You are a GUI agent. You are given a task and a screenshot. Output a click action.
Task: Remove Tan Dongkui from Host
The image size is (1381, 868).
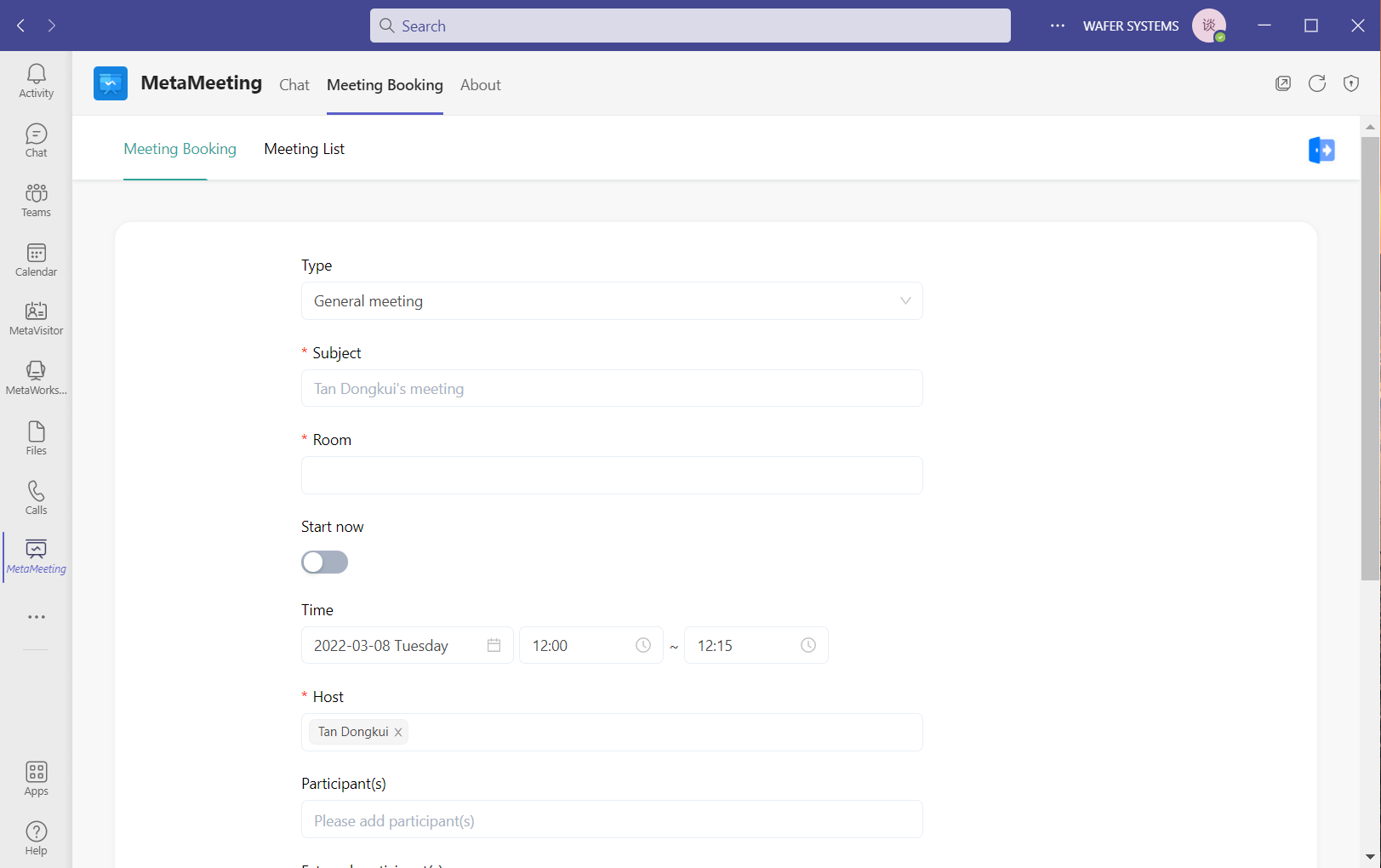pyautogui.click(x=398, y=732)
